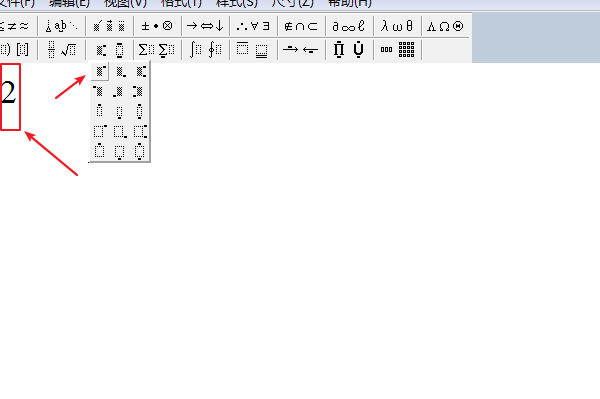Open the set theory symbols ∉∩⊂ palette
This screenshot has width=600, height=399.
point(301,26)
